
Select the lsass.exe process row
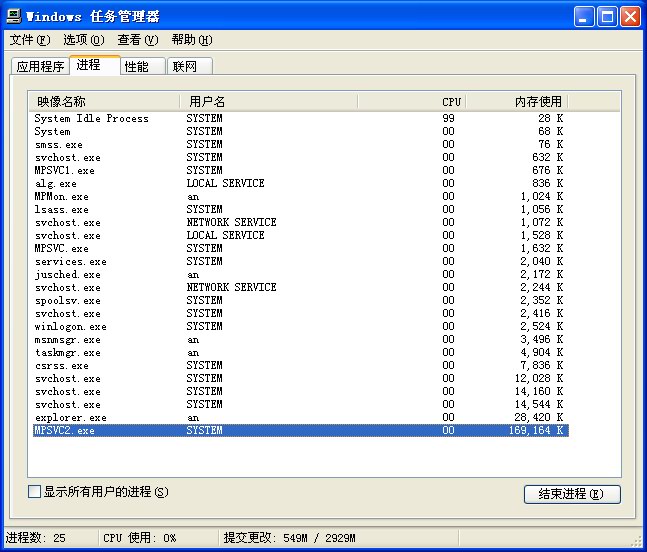pyautogui.click(x=301, y=210)
